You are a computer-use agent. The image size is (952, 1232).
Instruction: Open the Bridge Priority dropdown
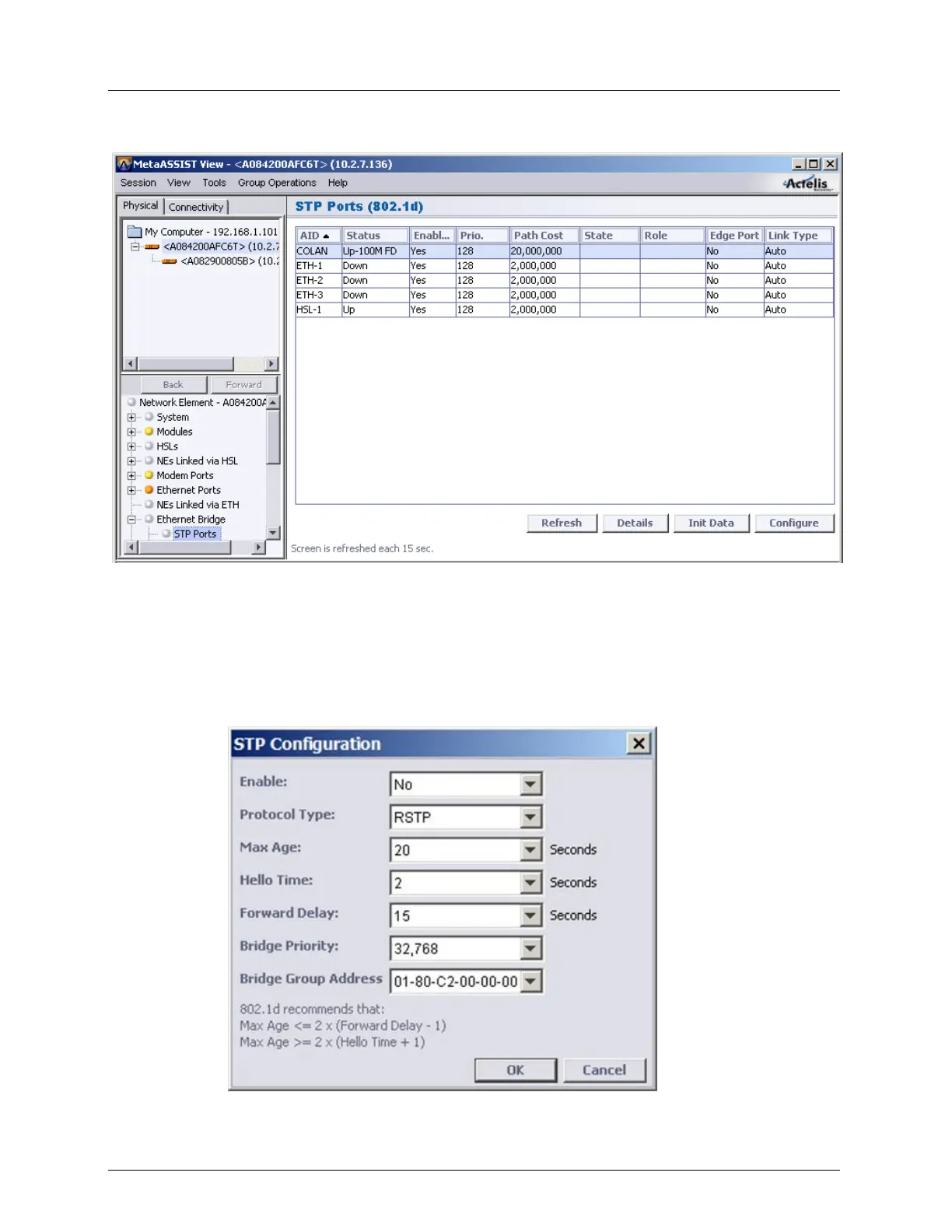point(530,948)
